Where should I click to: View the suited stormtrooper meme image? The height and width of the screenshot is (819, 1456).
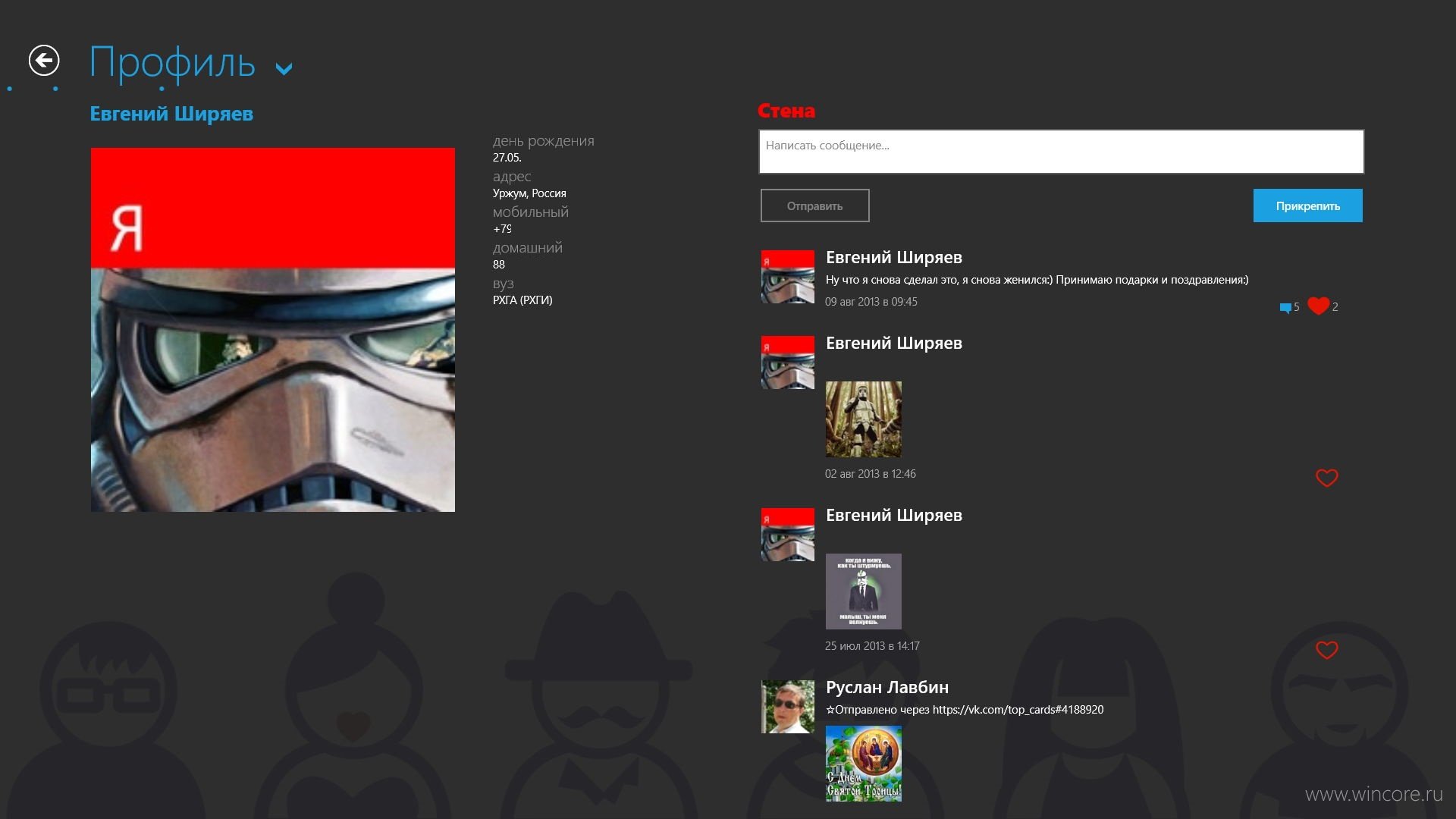click(x=864, y=591)
